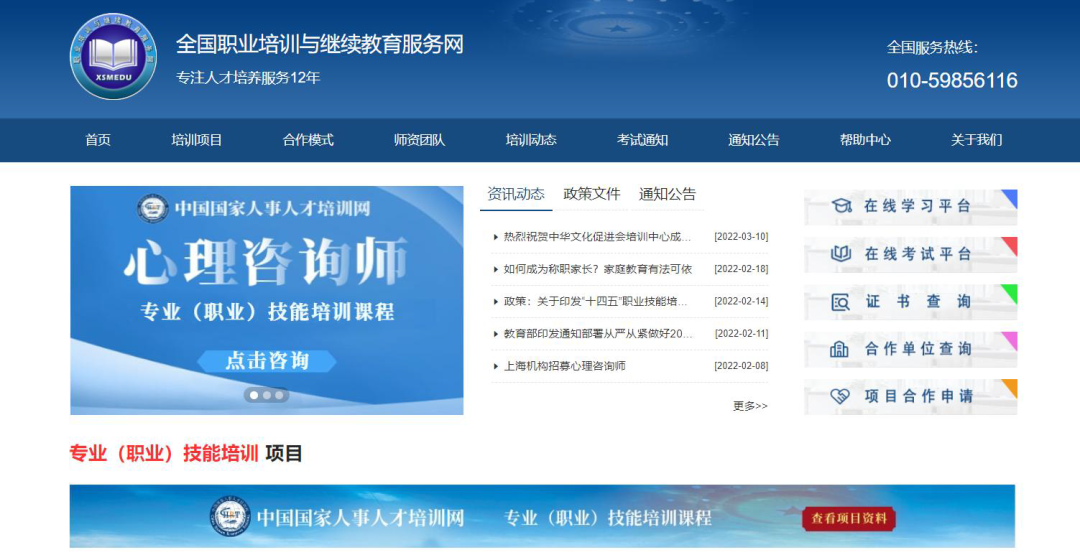The height and width of the screenshot is (555, 1080).
Task: Switch to the 通知公告 news tab
Action: 667,194
